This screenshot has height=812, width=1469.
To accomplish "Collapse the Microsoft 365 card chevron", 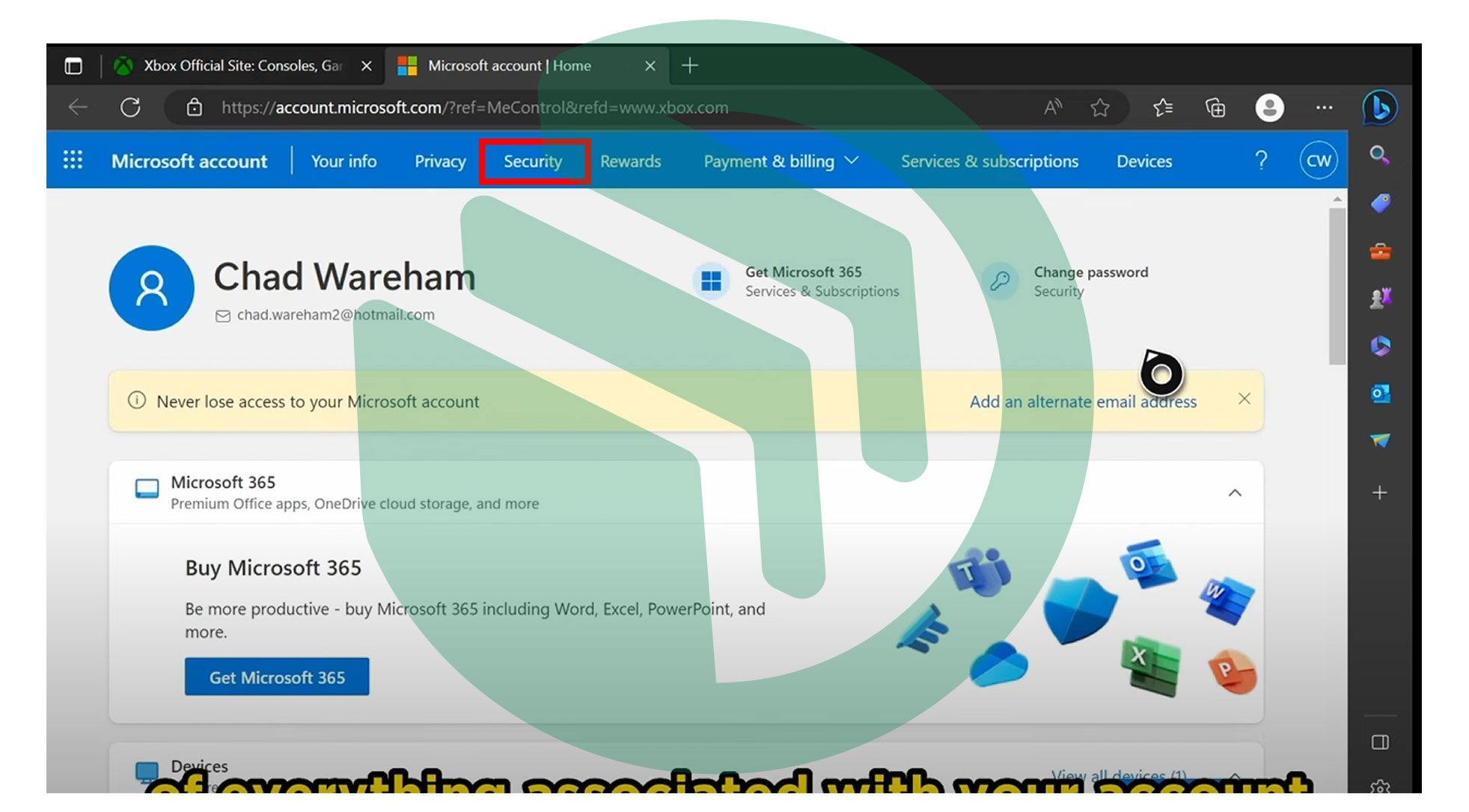I will [1235, 492].
